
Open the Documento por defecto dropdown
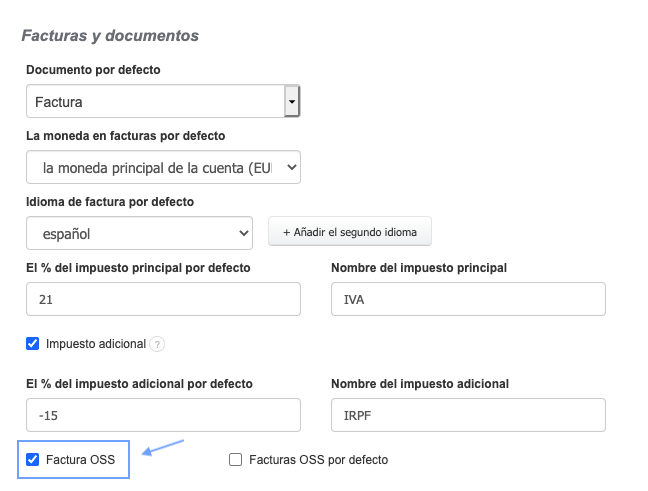coord(163,101)
